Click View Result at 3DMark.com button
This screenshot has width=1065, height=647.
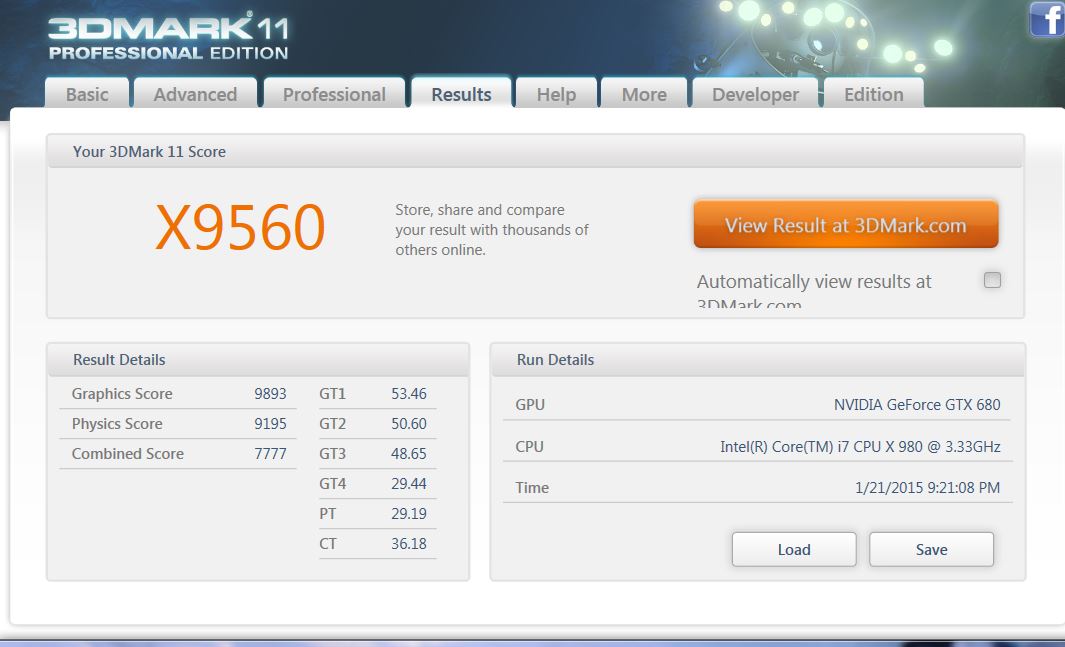point(846,225)
